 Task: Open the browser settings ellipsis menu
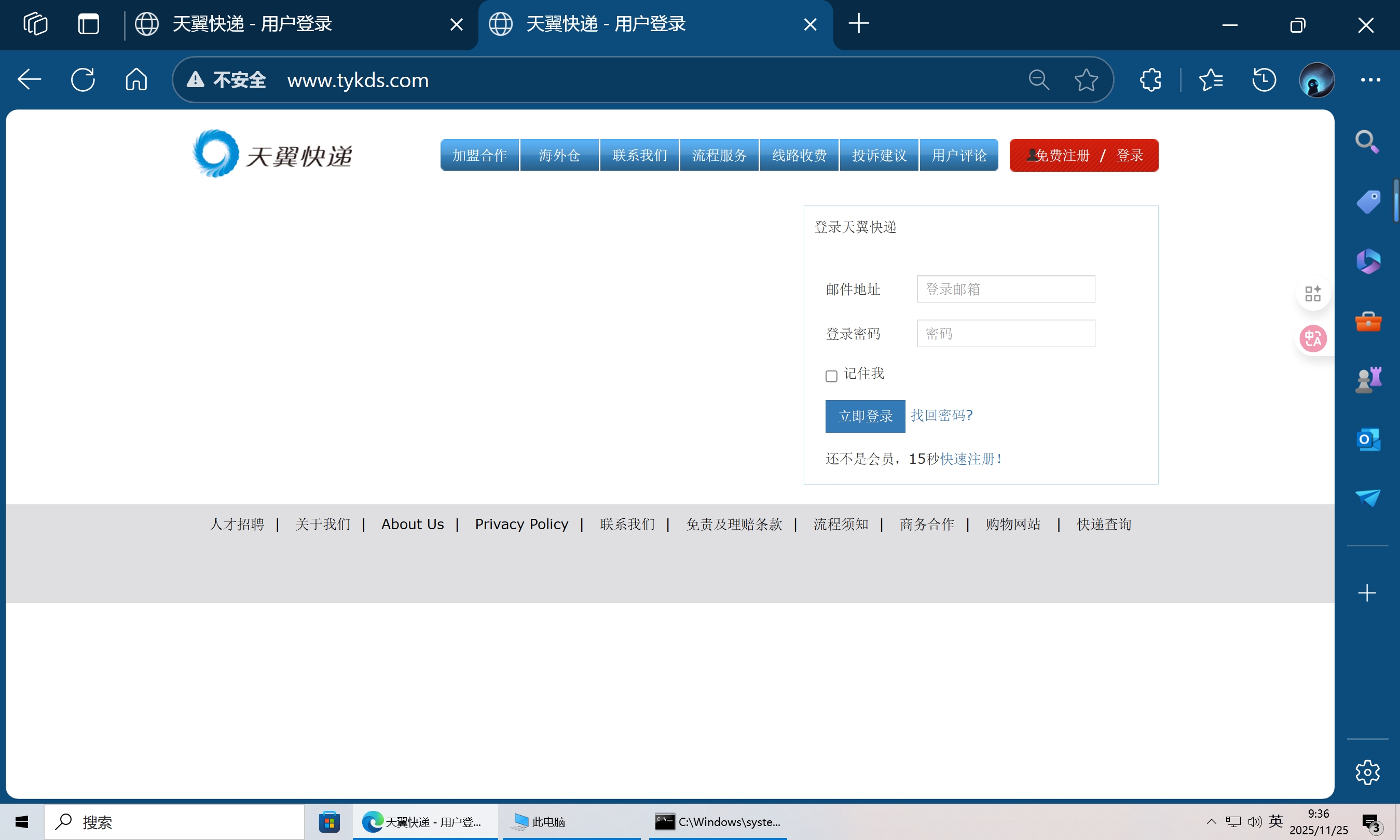[x=1370, y=80]
